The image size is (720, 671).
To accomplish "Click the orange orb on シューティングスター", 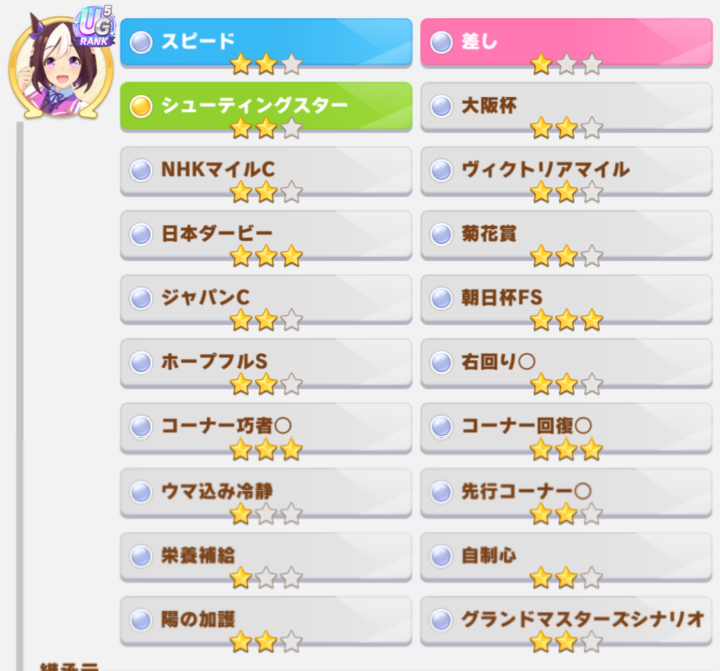I will tap(141, 106).
